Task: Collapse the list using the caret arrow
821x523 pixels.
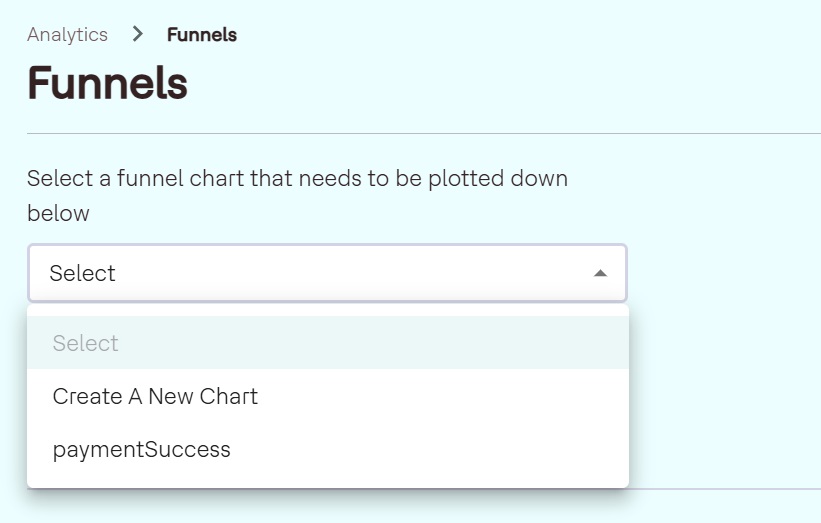Action: pyautogui.click(x=600, y=273)
